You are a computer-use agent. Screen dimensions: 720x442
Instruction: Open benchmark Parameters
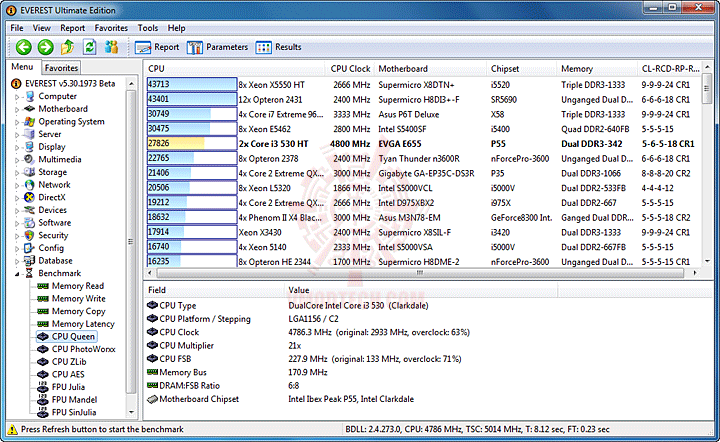(217, 47)
